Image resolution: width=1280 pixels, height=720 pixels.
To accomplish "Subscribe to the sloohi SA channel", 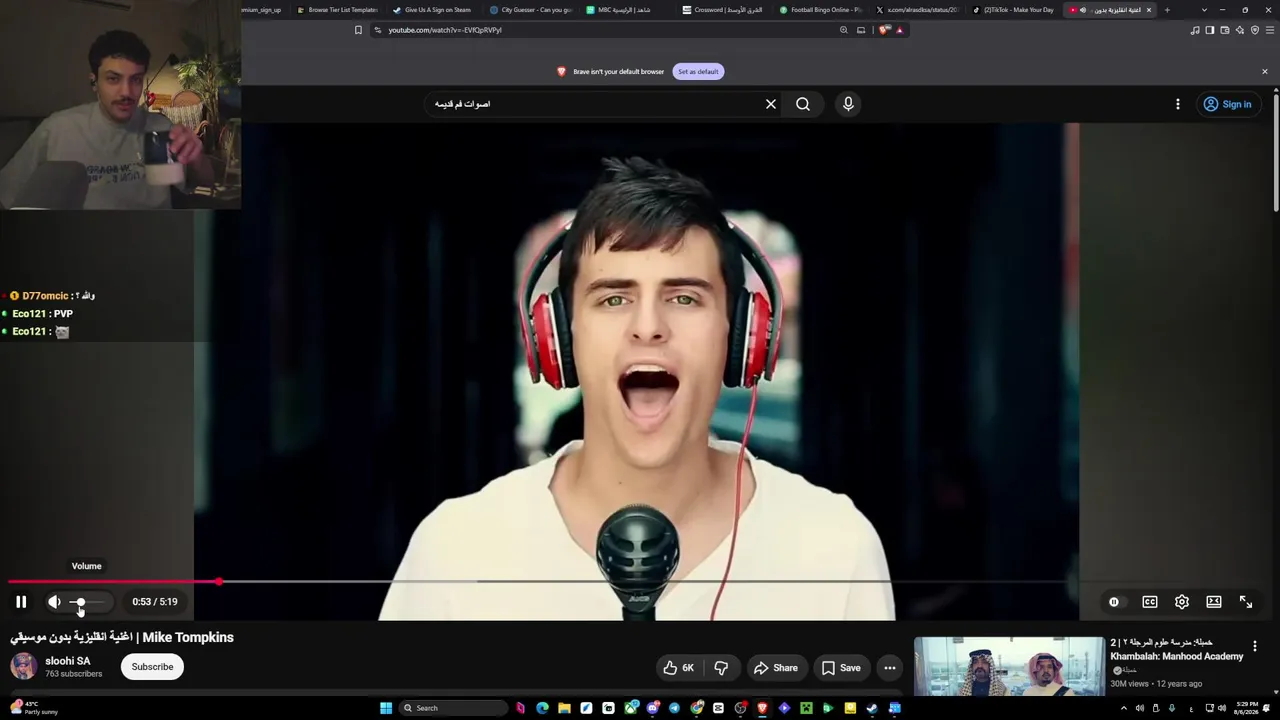I will 152,667.
